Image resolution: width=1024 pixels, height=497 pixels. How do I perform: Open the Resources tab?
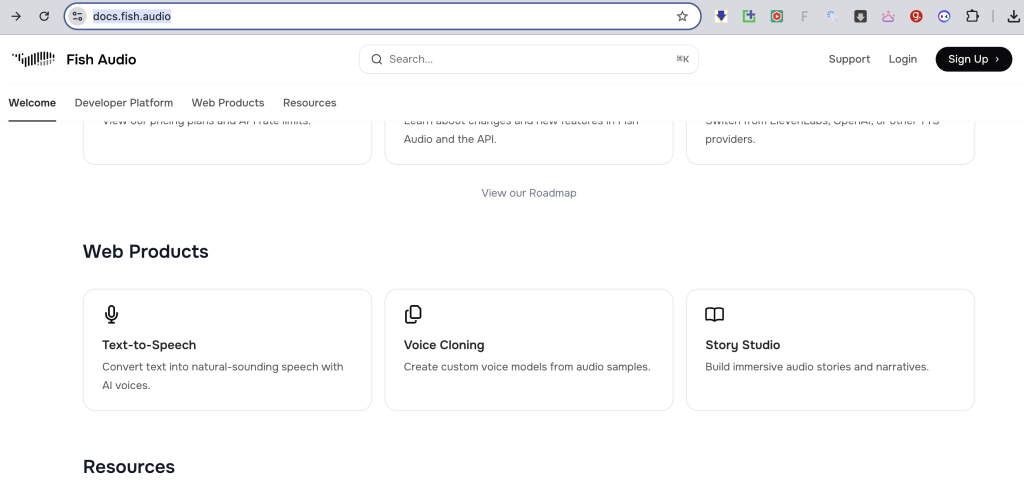(310, 103)
